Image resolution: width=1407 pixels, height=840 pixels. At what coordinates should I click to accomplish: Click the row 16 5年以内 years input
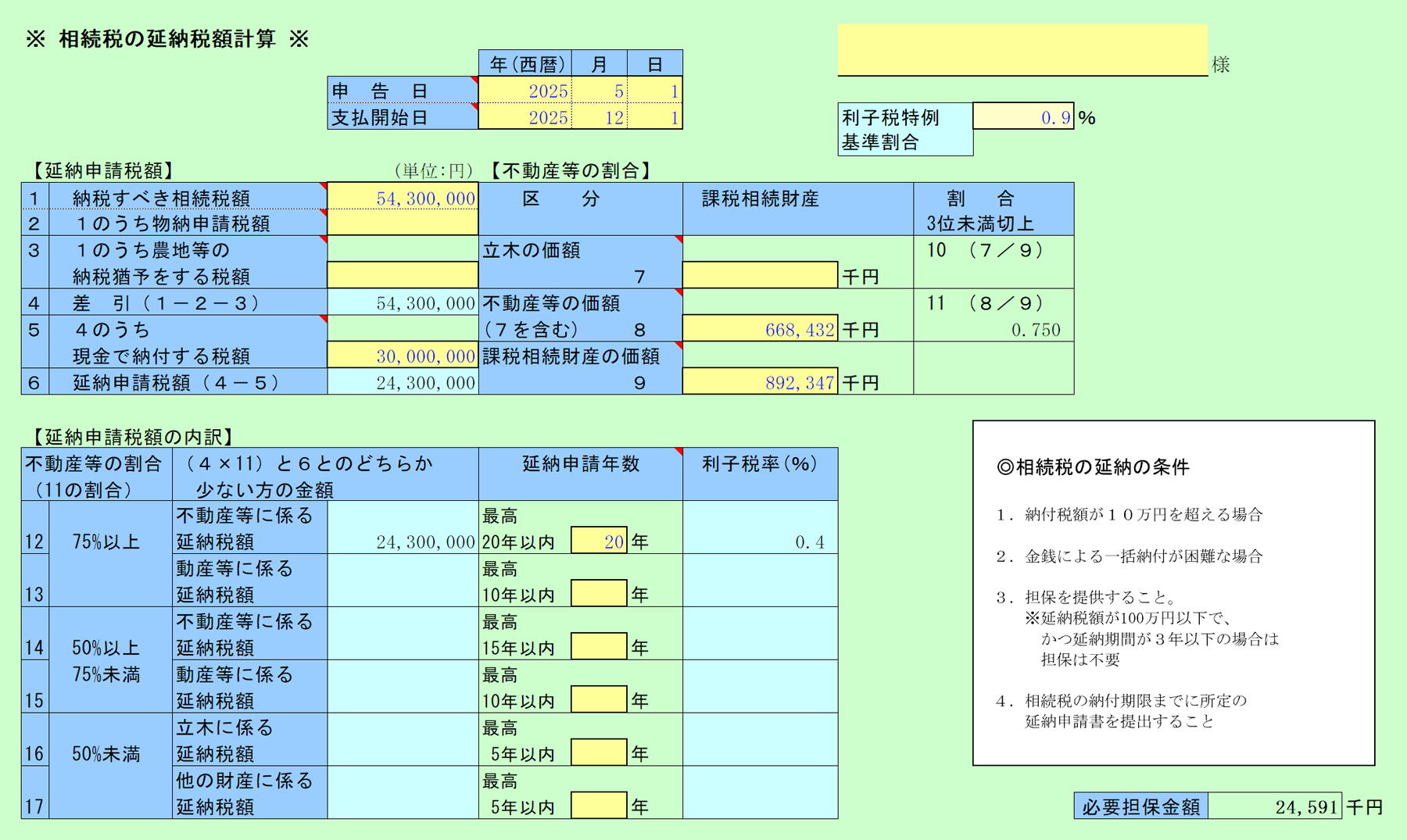[599, 752]
